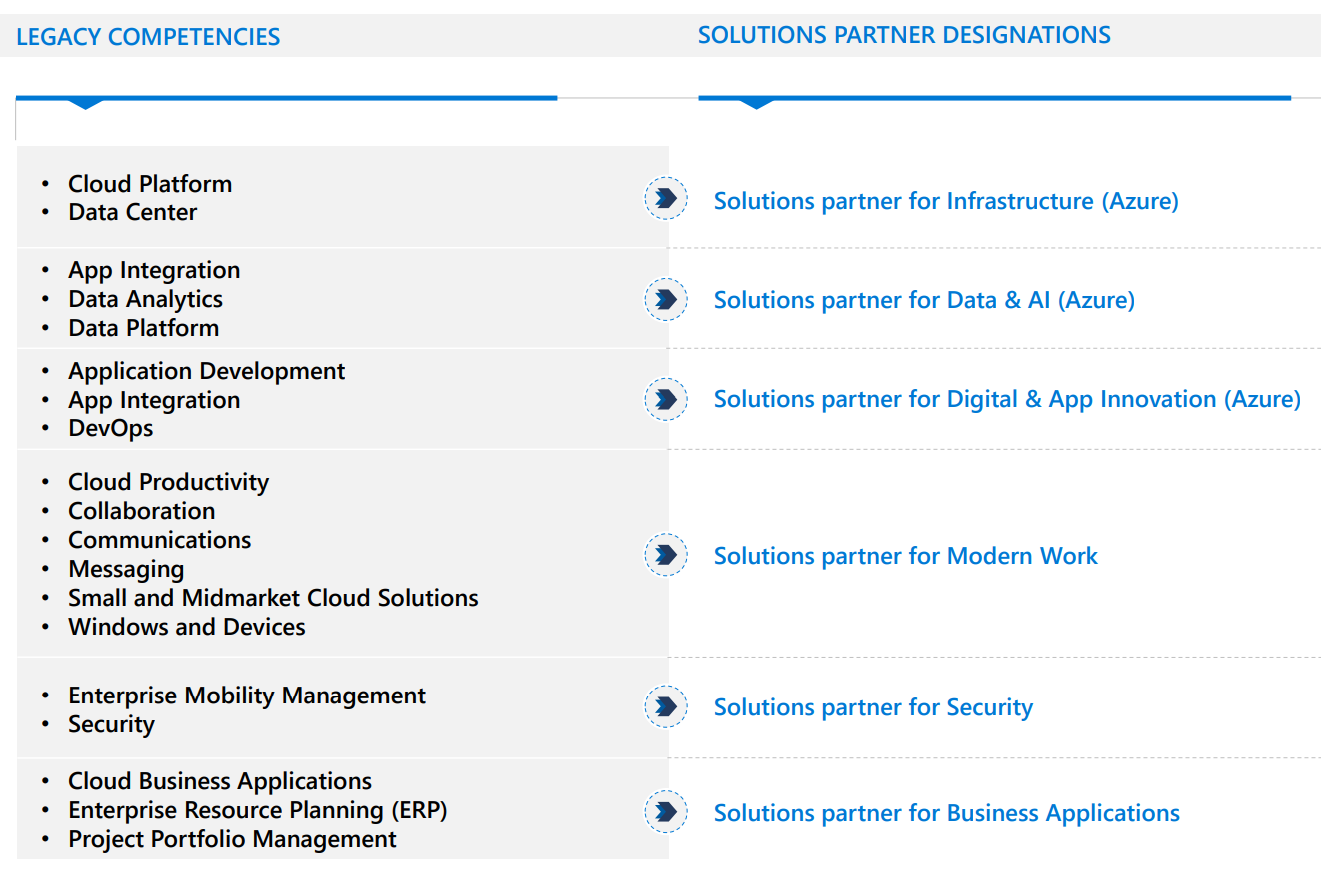1321x885 pixels.
Task: Click the arrow icon beside Data & AI
Action: pos(665,299)
